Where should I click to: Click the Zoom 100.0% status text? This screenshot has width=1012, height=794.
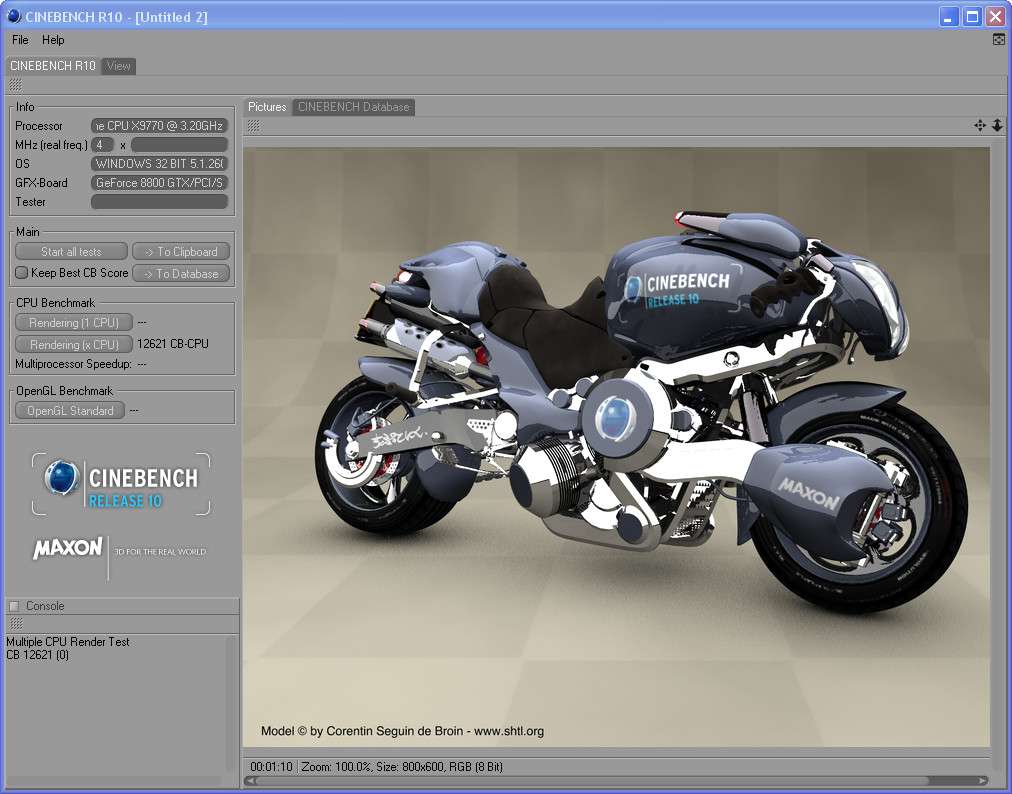(337, 767)
